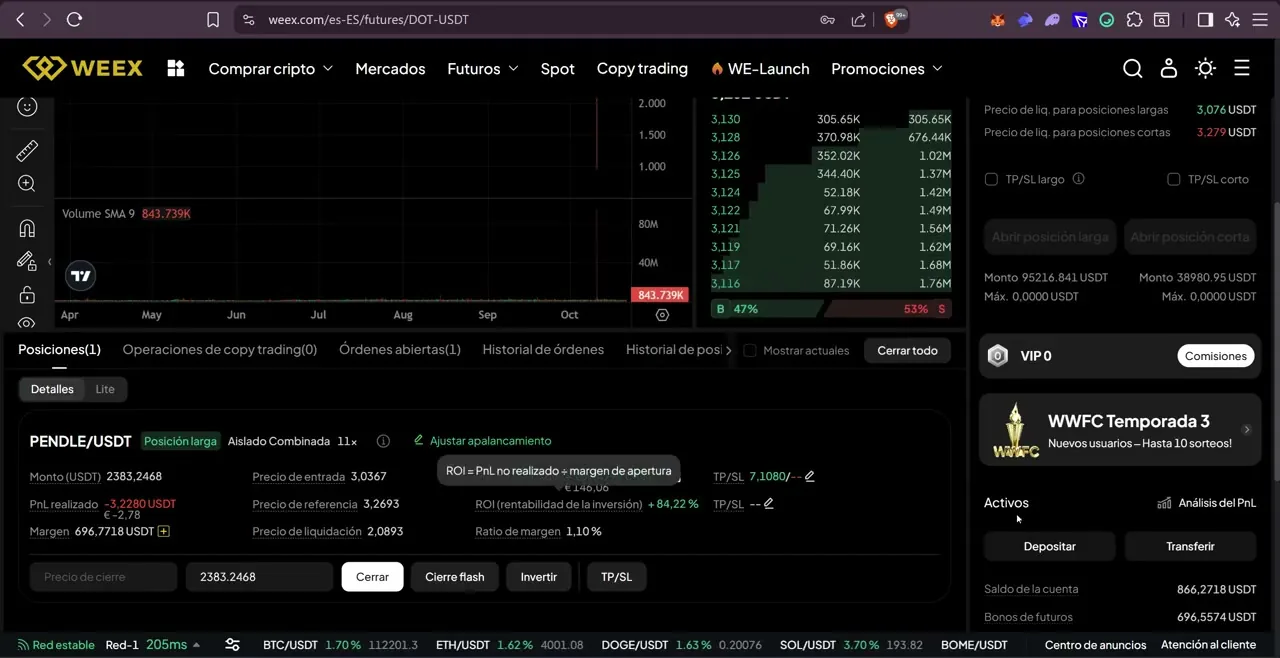Show more position tabs with arrow
This screenshot has width=1280, height=658.
point(728,350)
